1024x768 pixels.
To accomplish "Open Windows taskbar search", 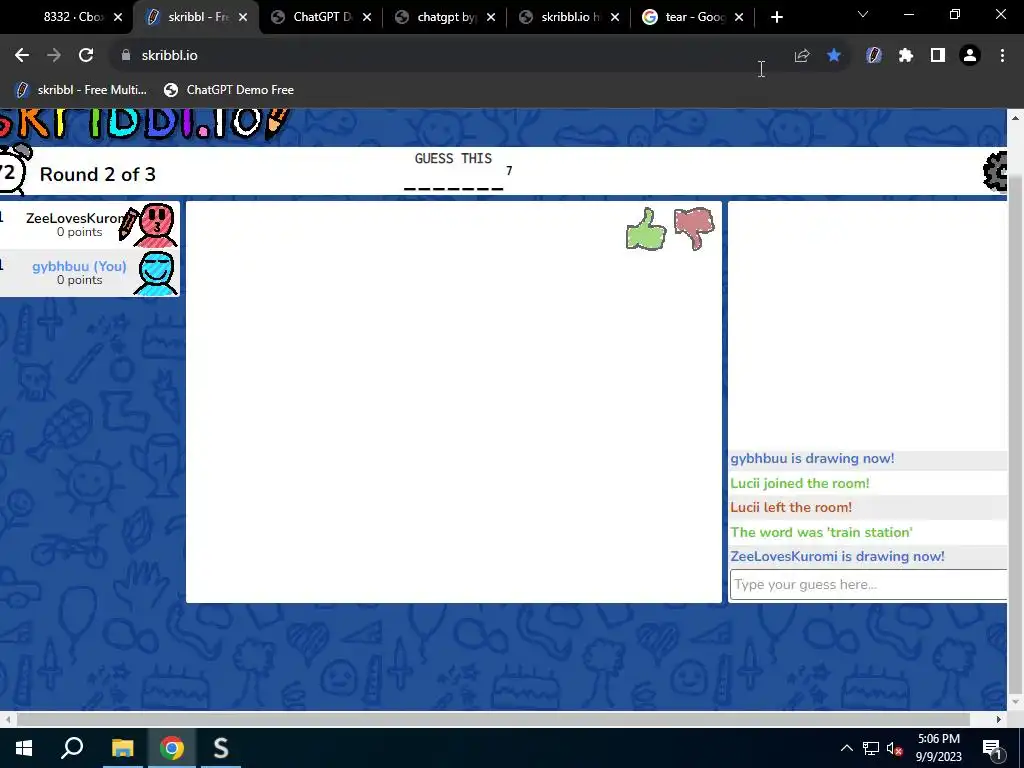I will coord(72,748).
